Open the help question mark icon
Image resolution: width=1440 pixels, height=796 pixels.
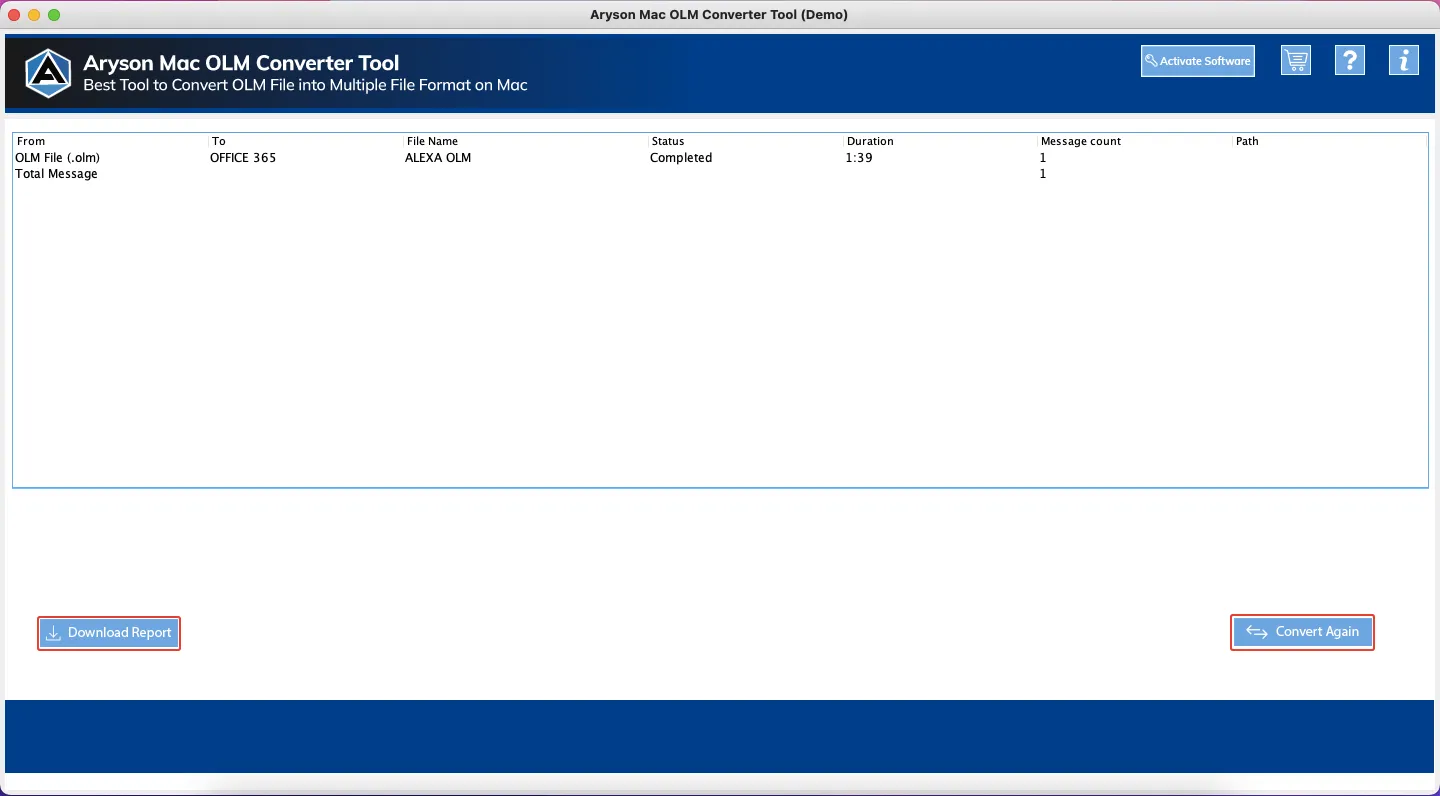point(1350,61)
